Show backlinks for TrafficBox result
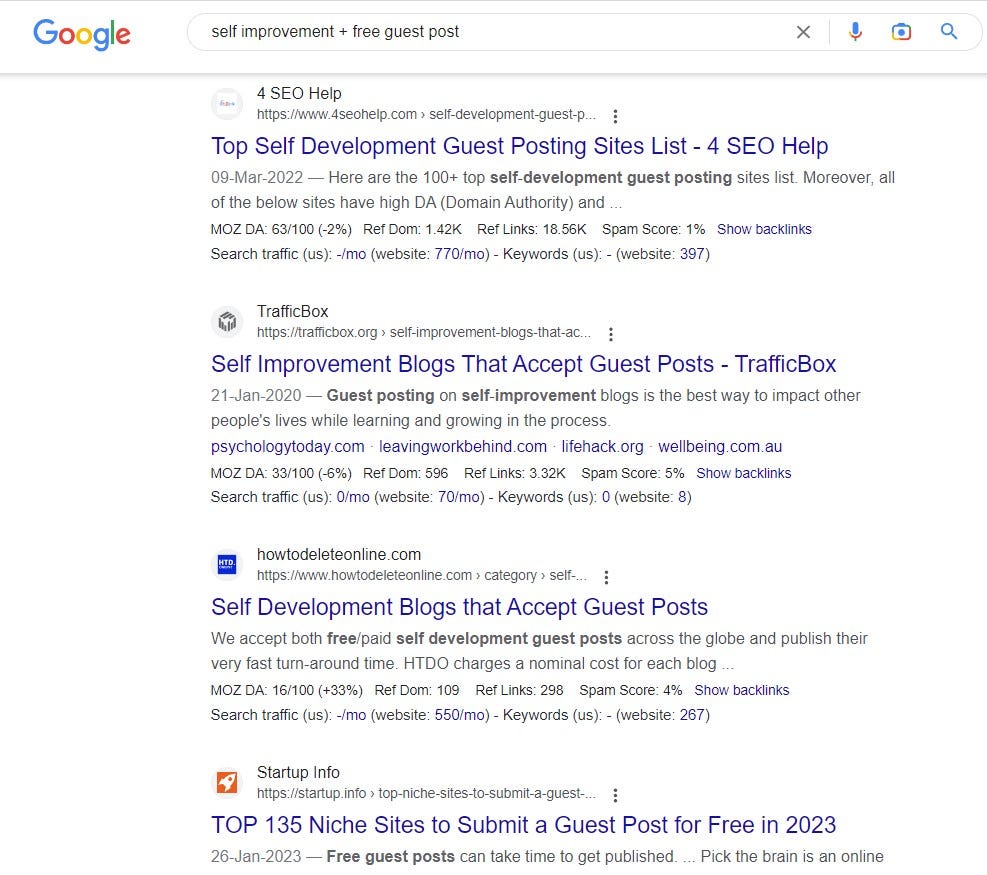This screenshot has width=987, height=875. [x=743, y=473]
